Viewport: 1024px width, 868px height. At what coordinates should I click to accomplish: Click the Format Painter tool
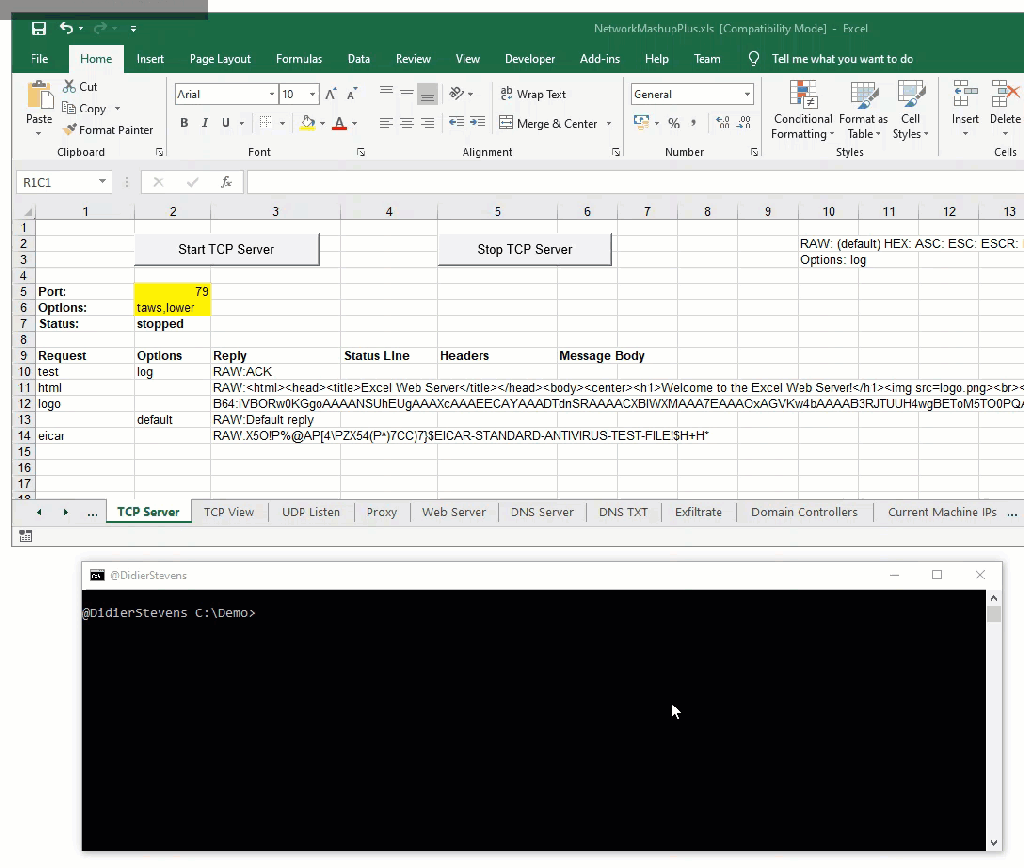[108, 130]
